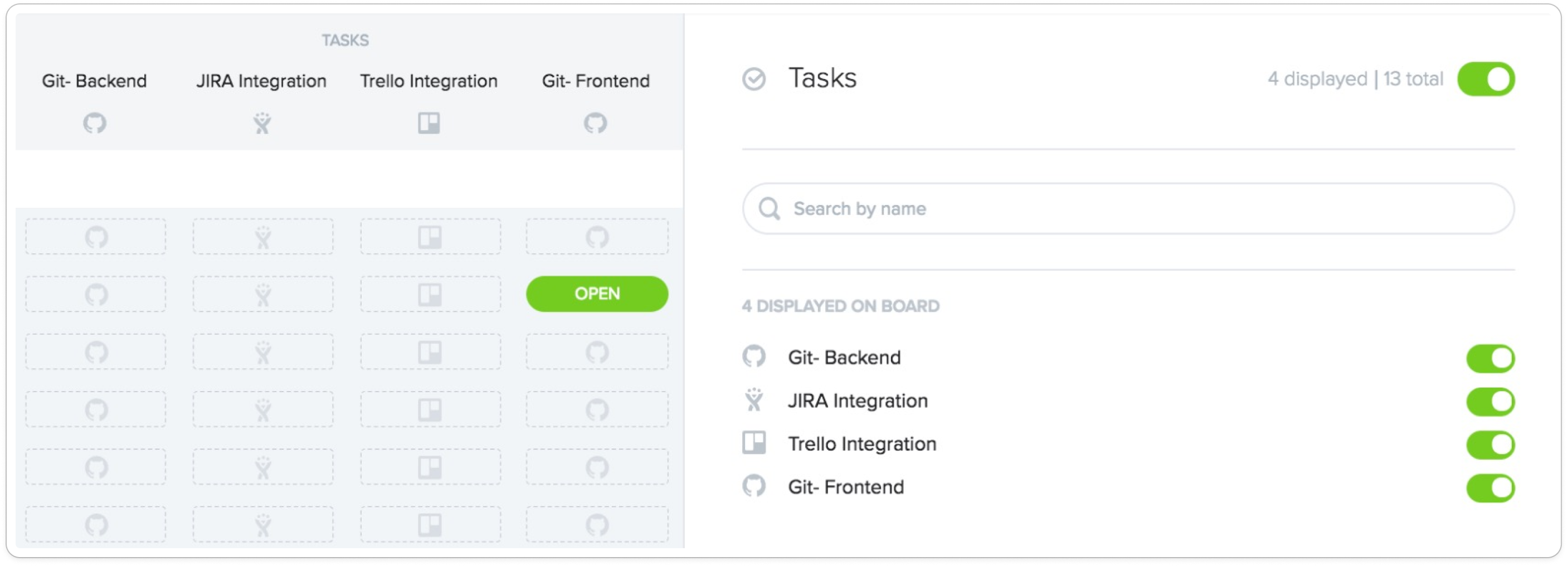This screenshot has width=1568, height=566.
Task: Disable the Git- Backend toggle
Action: coord(1490,358)
